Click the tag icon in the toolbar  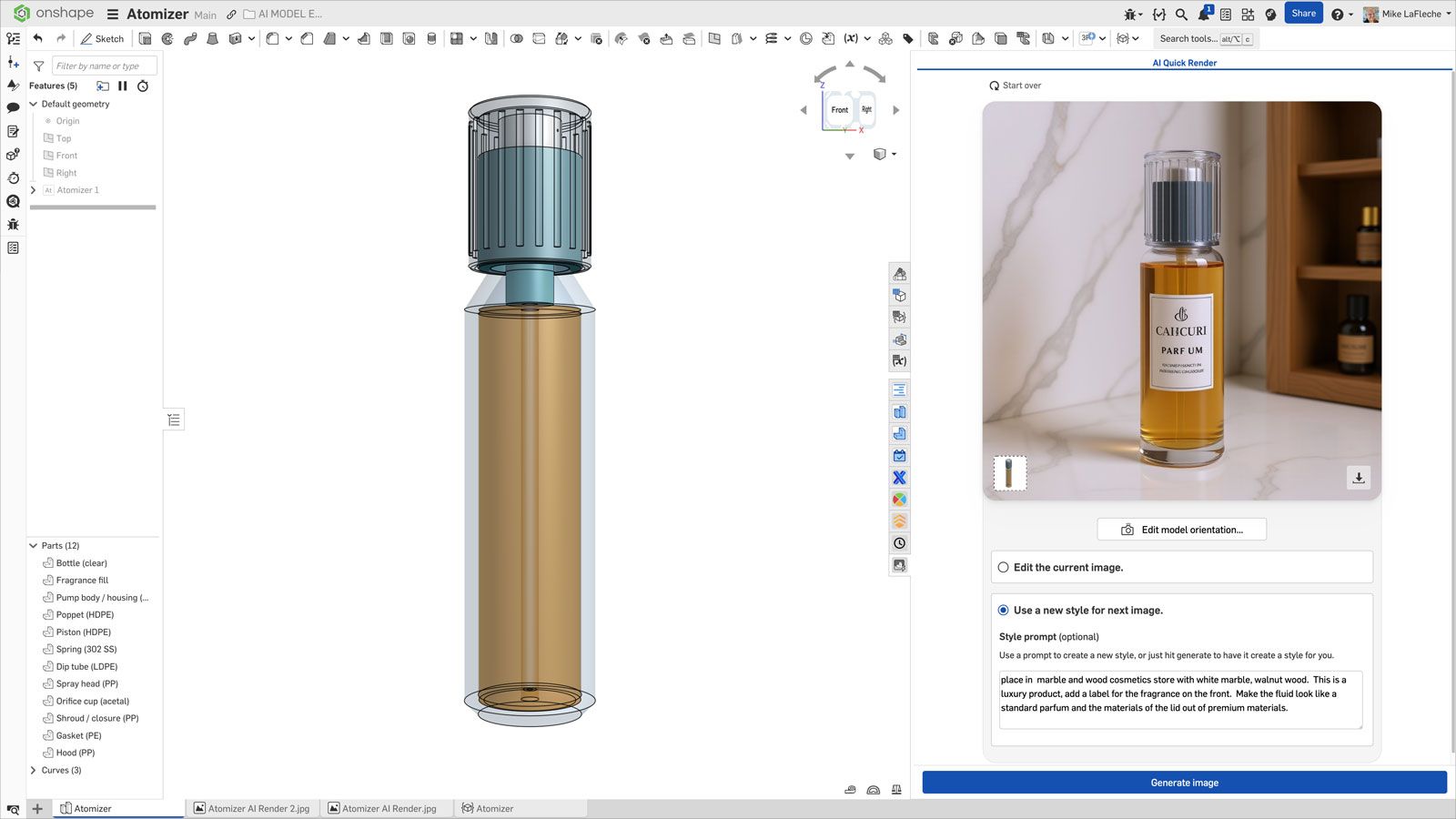tap(908, 39)
